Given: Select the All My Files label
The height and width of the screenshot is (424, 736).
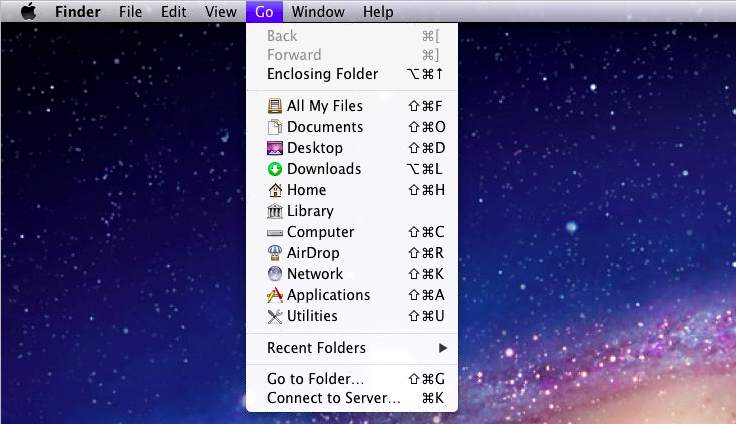Looking at the screenshot, I should pos(325,106).
